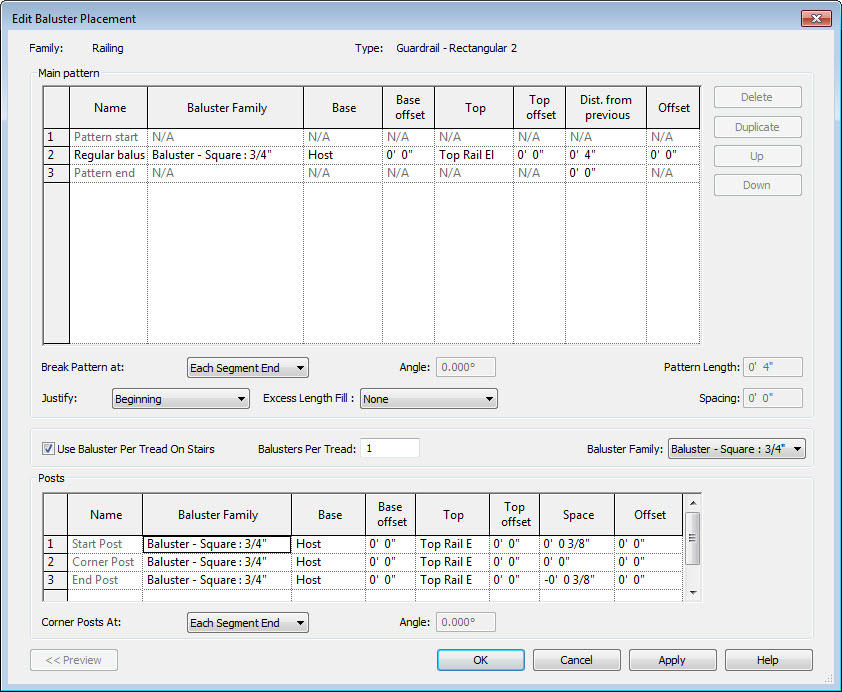Viewport: 842px width, 692px height.
Task: Open Baluster Family dropdown for treads
Action: tap(736, 449)
